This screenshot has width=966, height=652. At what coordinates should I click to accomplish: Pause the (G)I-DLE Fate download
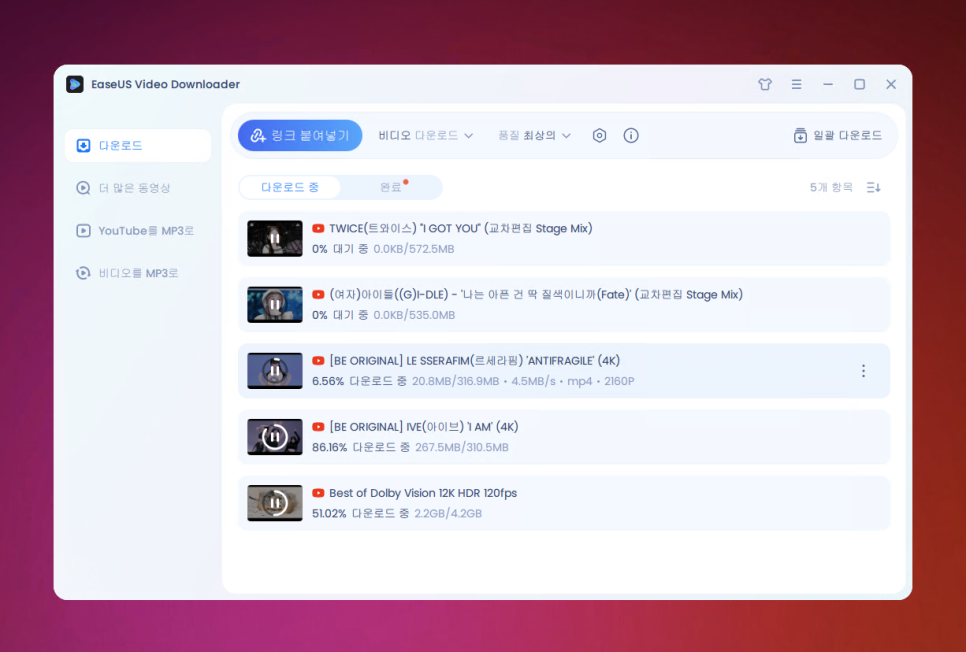click(x=275, y=304)
